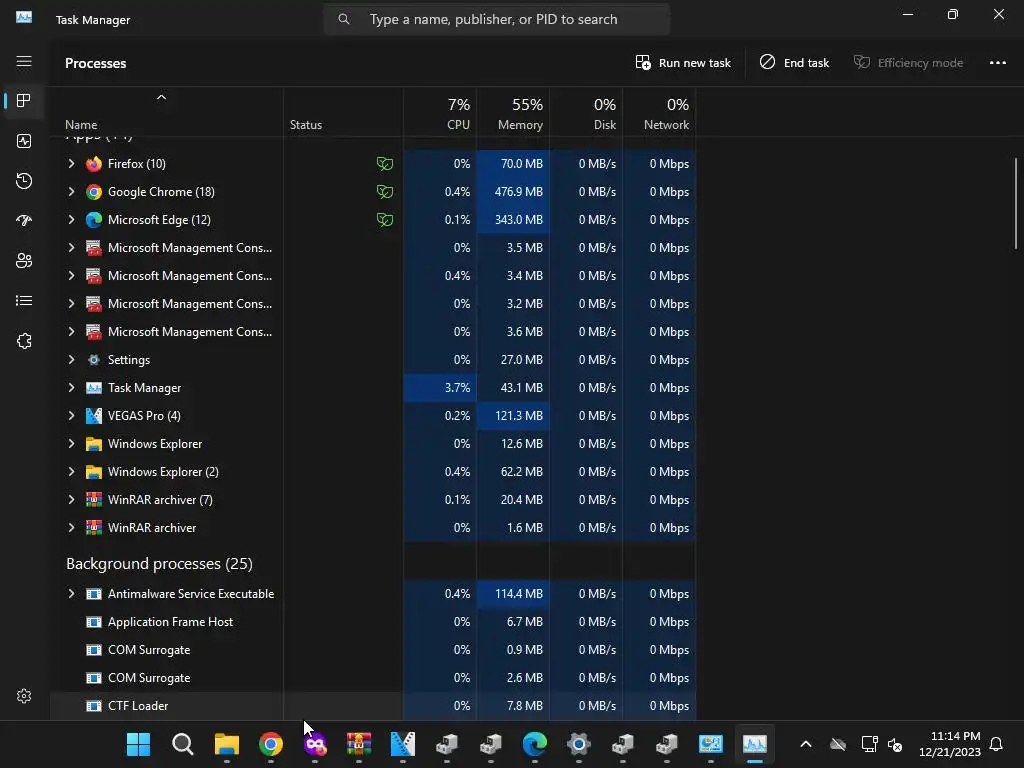Open the hamburger navigation menu
Image resolution: width=1024 pixels, height=768 pixels.
24,61
